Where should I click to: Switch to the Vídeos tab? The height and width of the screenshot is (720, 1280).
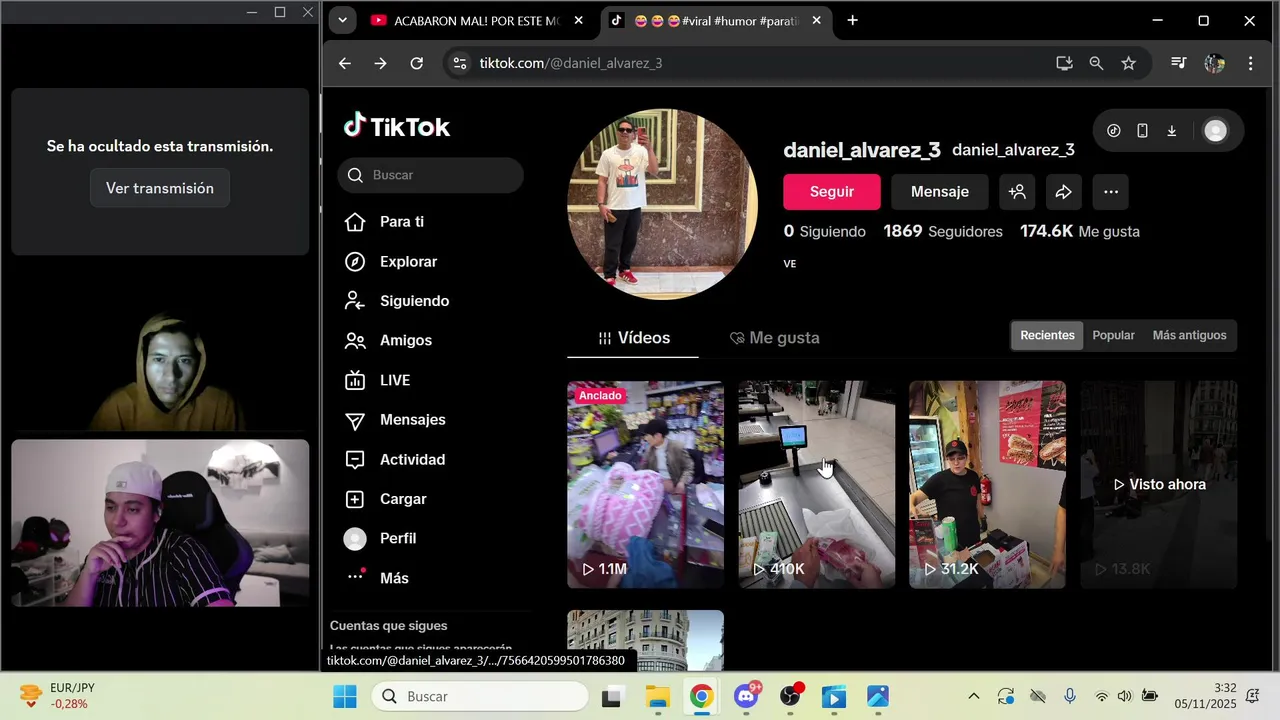point(633,338)
